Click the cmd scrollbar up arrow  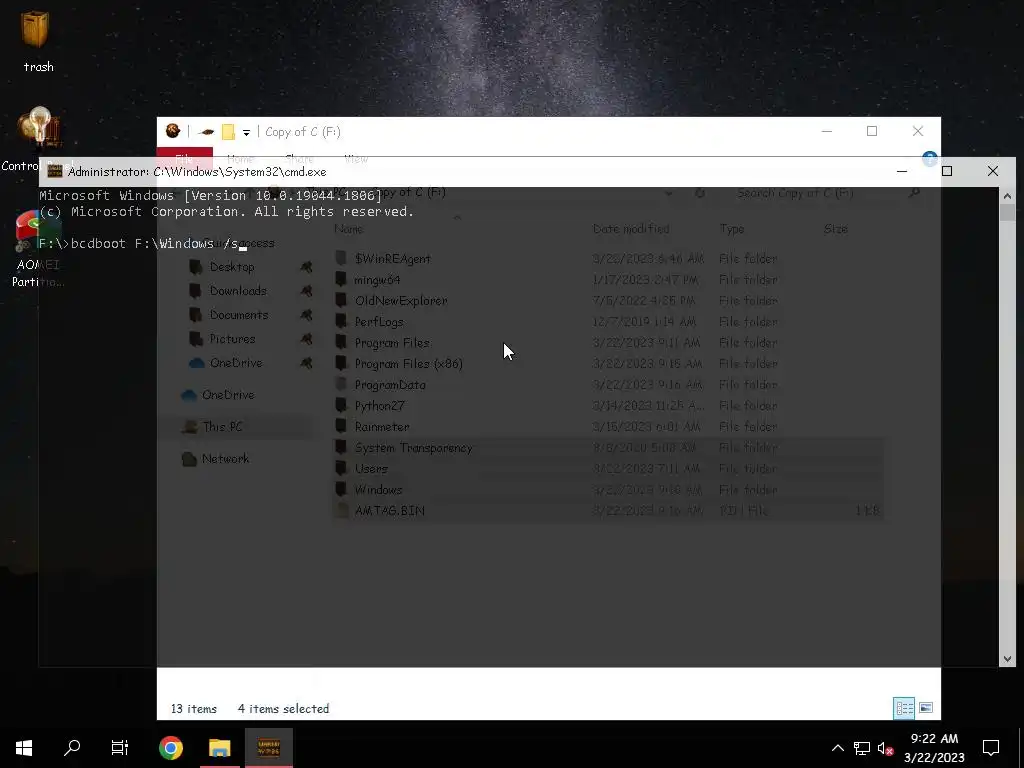1006,196
